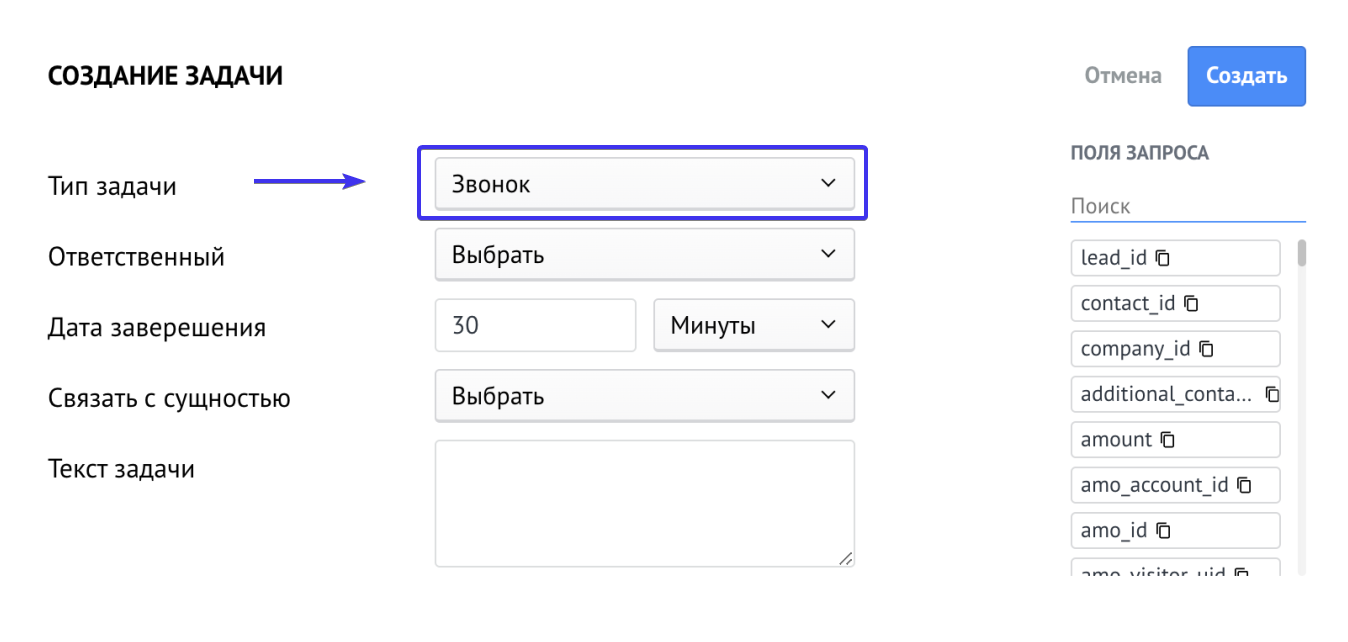1348x642 pixels.
Task: Click the due date number field
Action: [x=535, y=325]
